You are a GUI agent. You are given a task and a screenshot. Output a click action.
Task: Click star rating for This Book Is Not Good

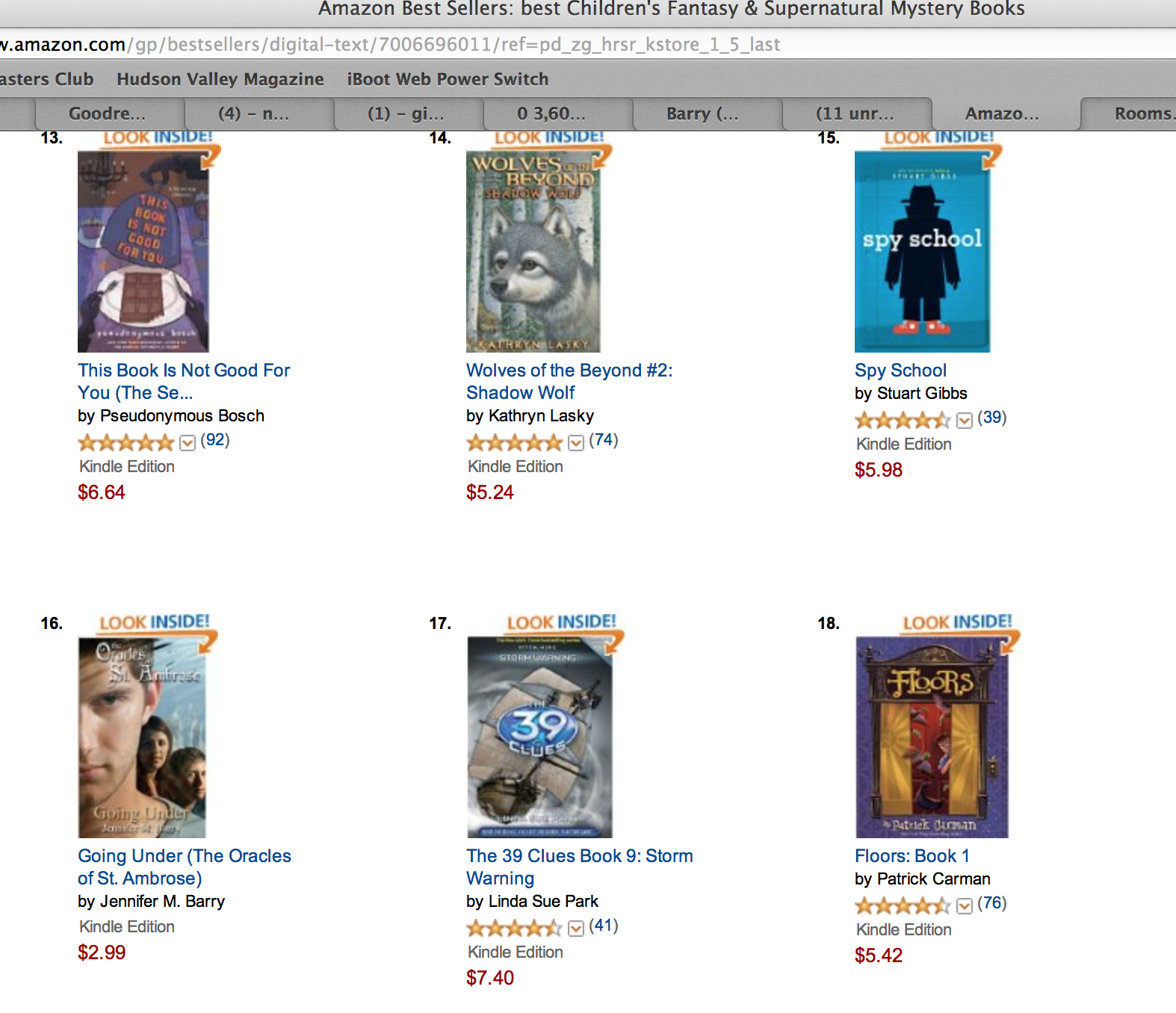(126, 442)
